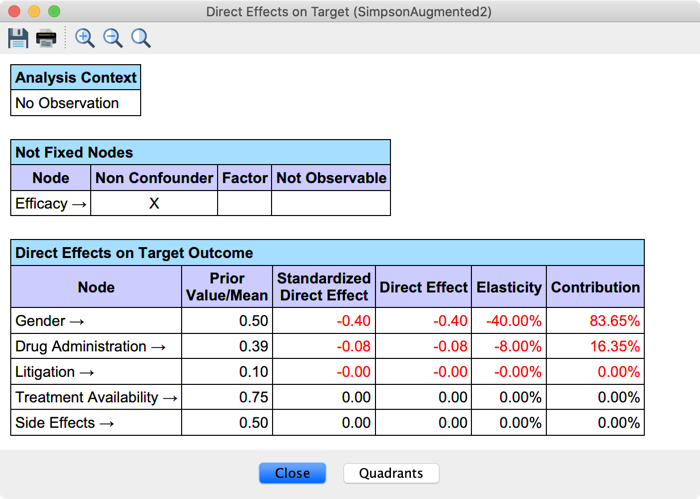Click the Zoom In magnifier icon

85,38
